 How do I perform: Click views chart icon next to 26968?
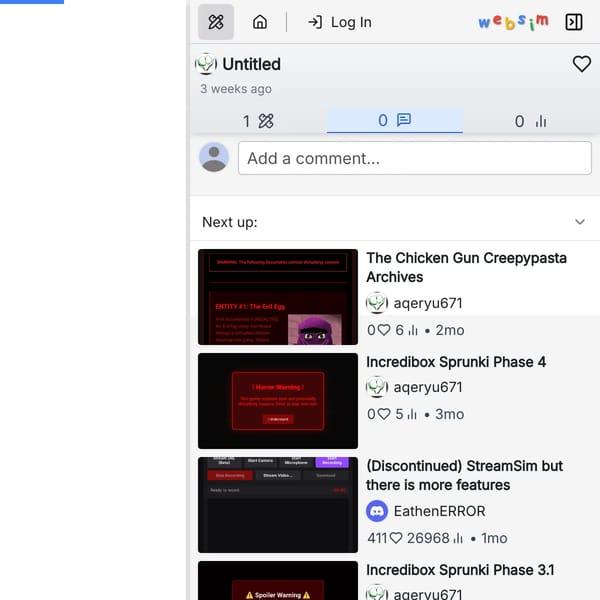coord(458,538)
